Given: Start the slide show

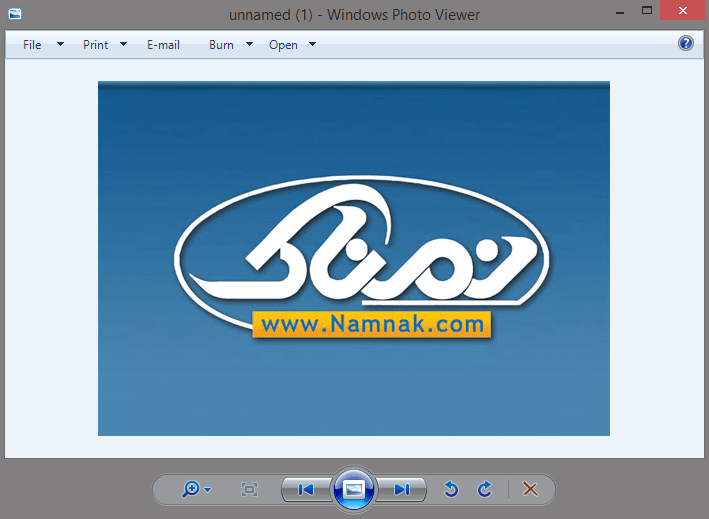Looking at the screenshot, I should pos(354,489).
